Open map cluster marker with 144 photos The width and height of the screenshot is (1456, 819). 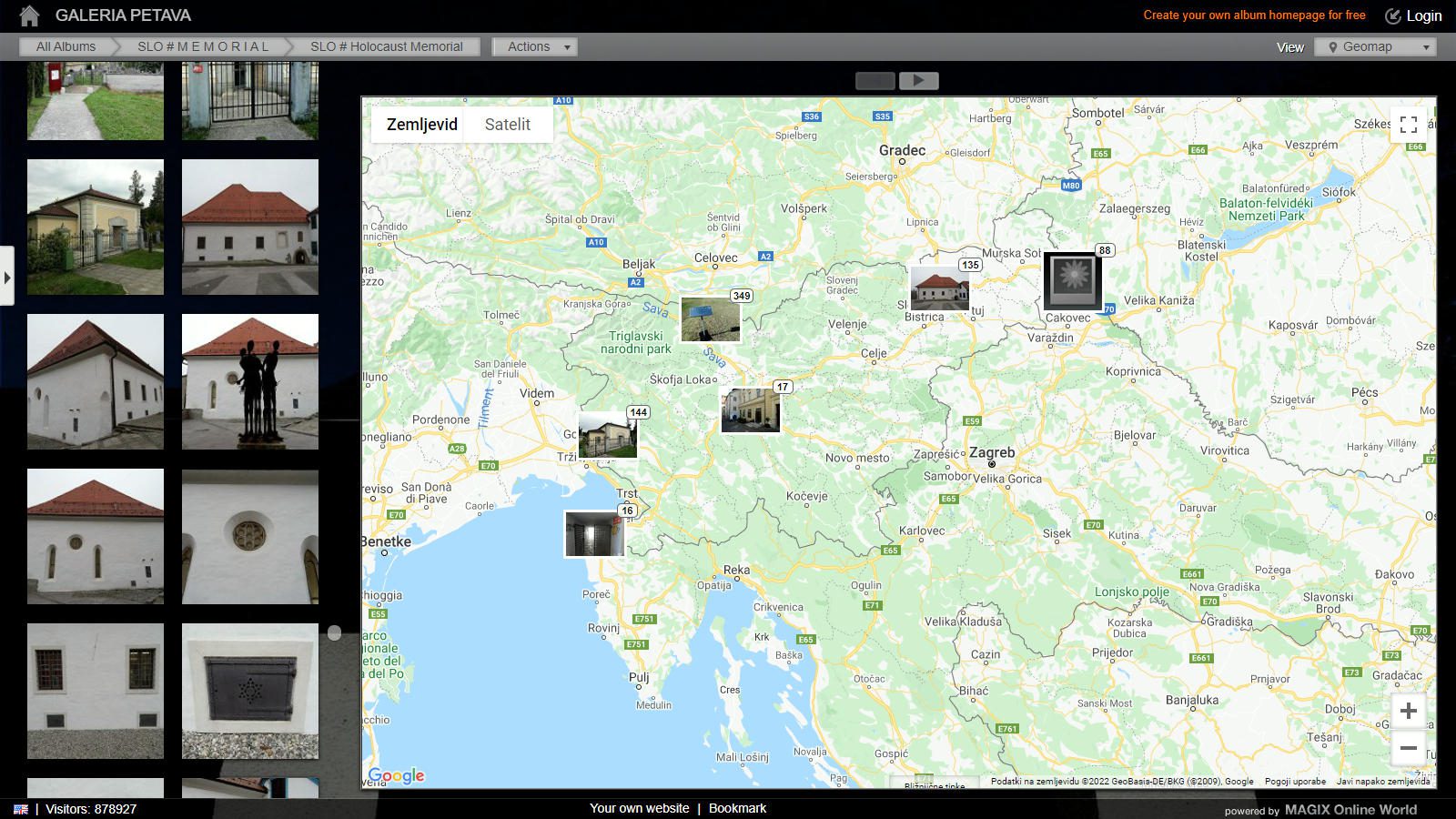(608, 436)
